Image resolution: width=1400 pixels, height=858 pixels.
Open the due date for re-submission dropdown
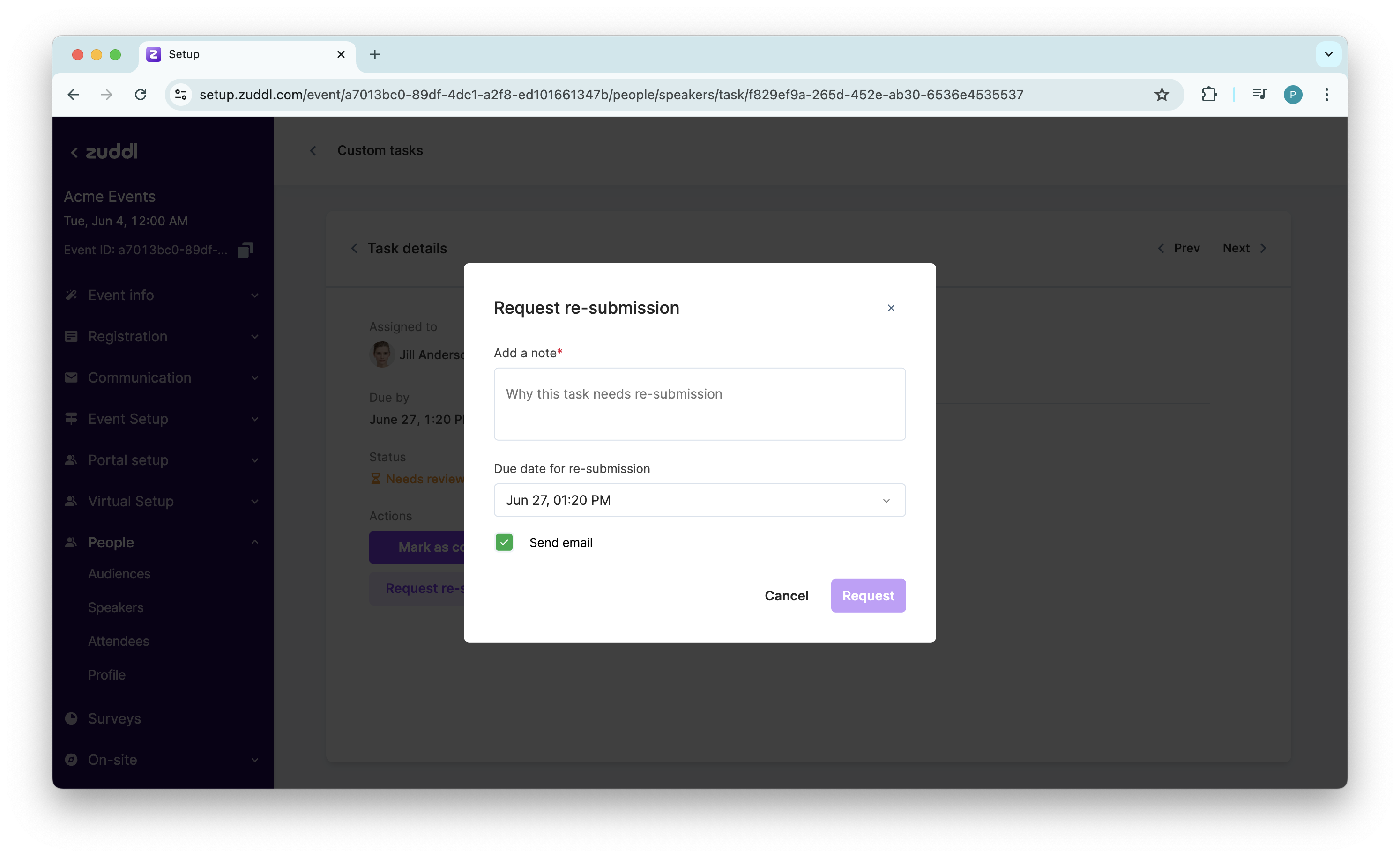tap(700, 500)
